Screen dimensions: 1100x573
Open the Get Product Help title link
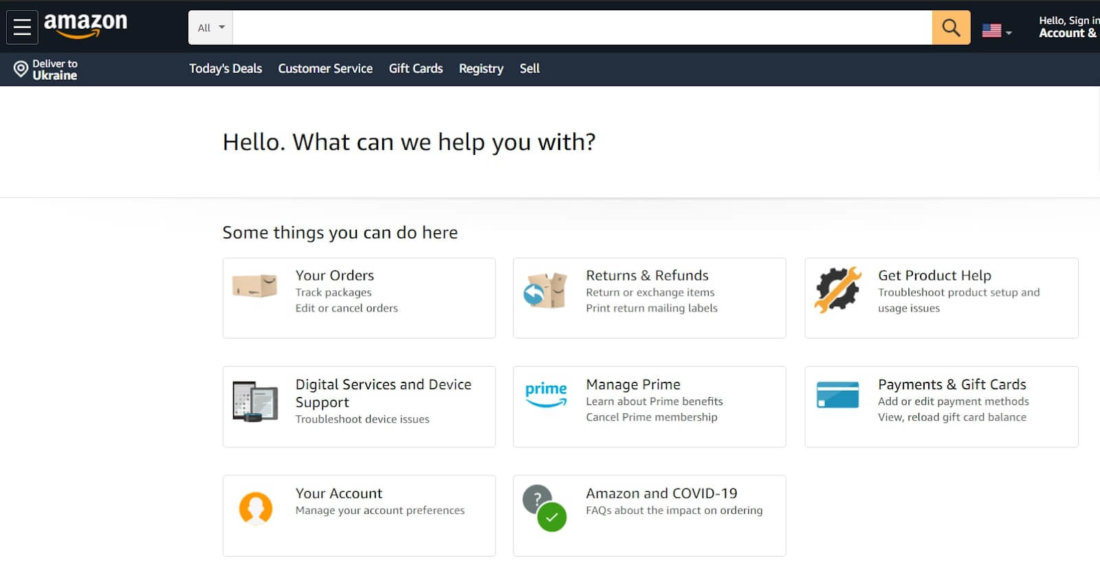point(934,276)
